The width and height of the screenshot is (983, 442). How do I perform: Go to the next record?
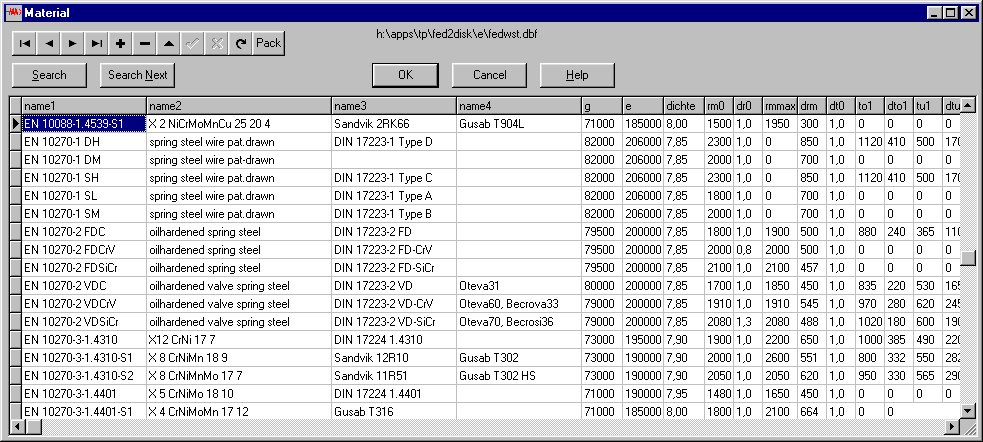pos(73,43)
